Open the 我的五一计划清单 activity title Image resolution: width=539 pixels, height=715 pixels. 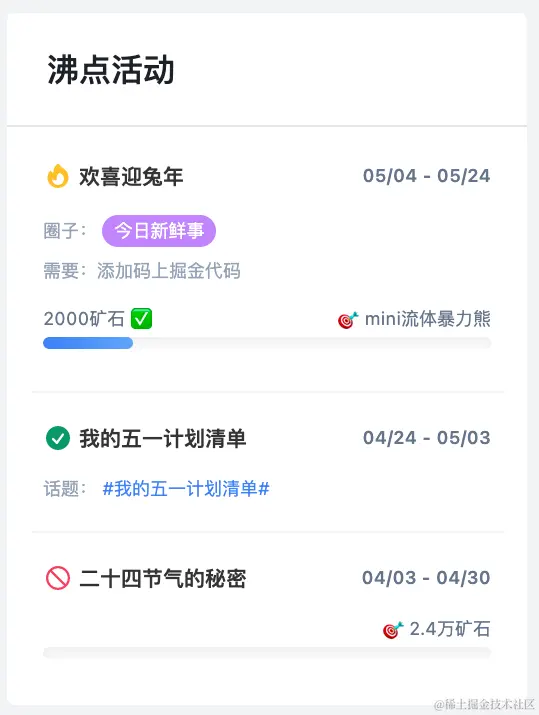[x=163, y=438]
